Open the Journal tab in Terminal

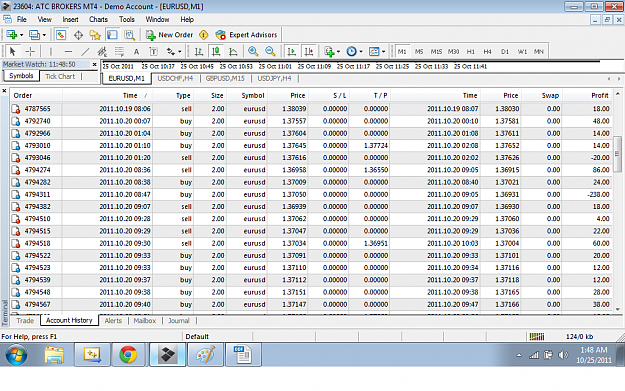pos(179,321)
